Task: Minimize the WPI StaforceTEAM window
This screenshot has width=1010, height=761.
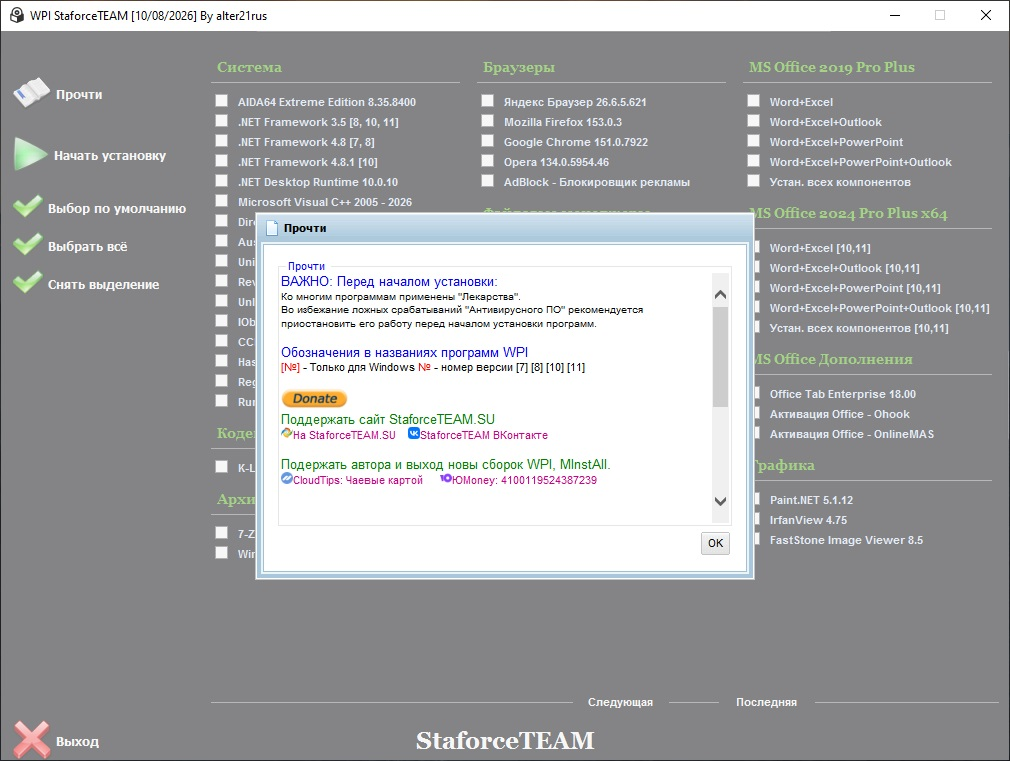Action: pos(895,15)
